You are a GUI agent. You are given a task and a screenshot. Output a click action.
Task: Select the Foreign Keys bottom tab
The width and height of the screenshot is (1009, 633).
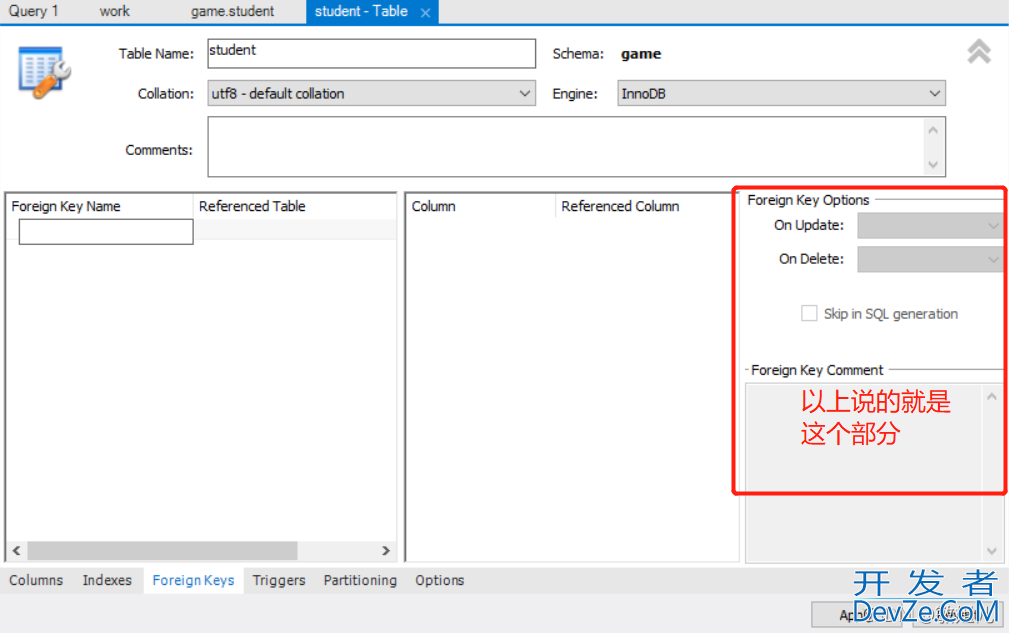tap(193, 580)
